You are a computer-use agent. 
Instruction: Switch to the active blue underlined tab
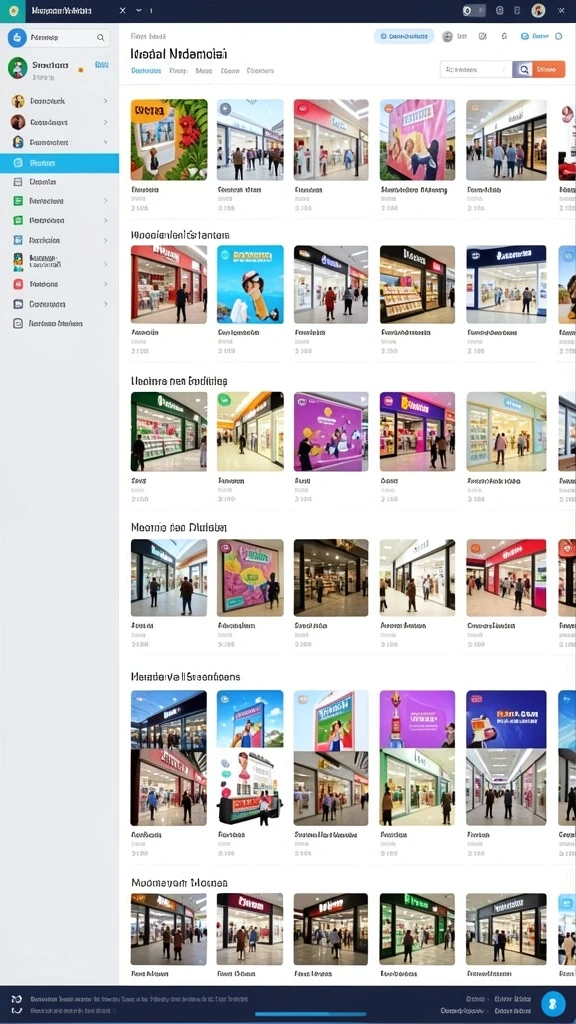pyautogui.click(x=144, y=71)
